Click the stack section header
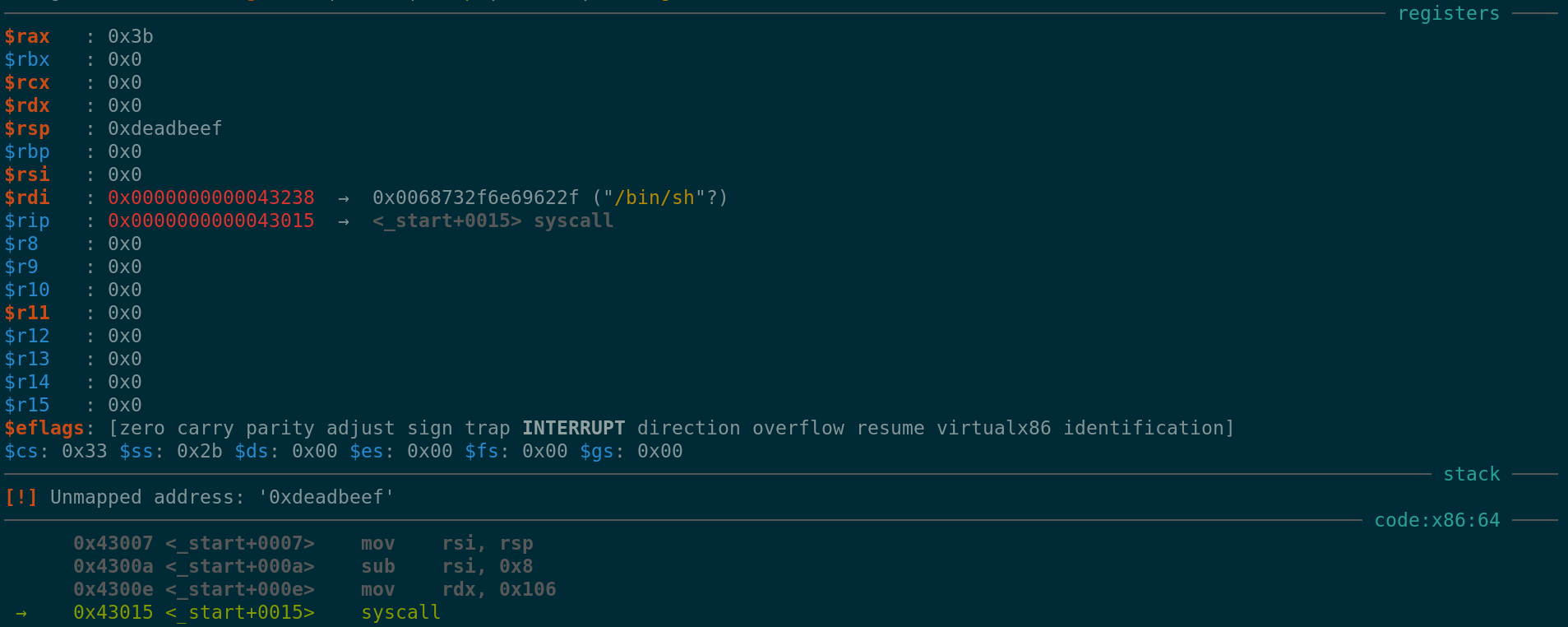Image resolution: width=1568 pixels, height=627 pixels. coord(1471,475)
